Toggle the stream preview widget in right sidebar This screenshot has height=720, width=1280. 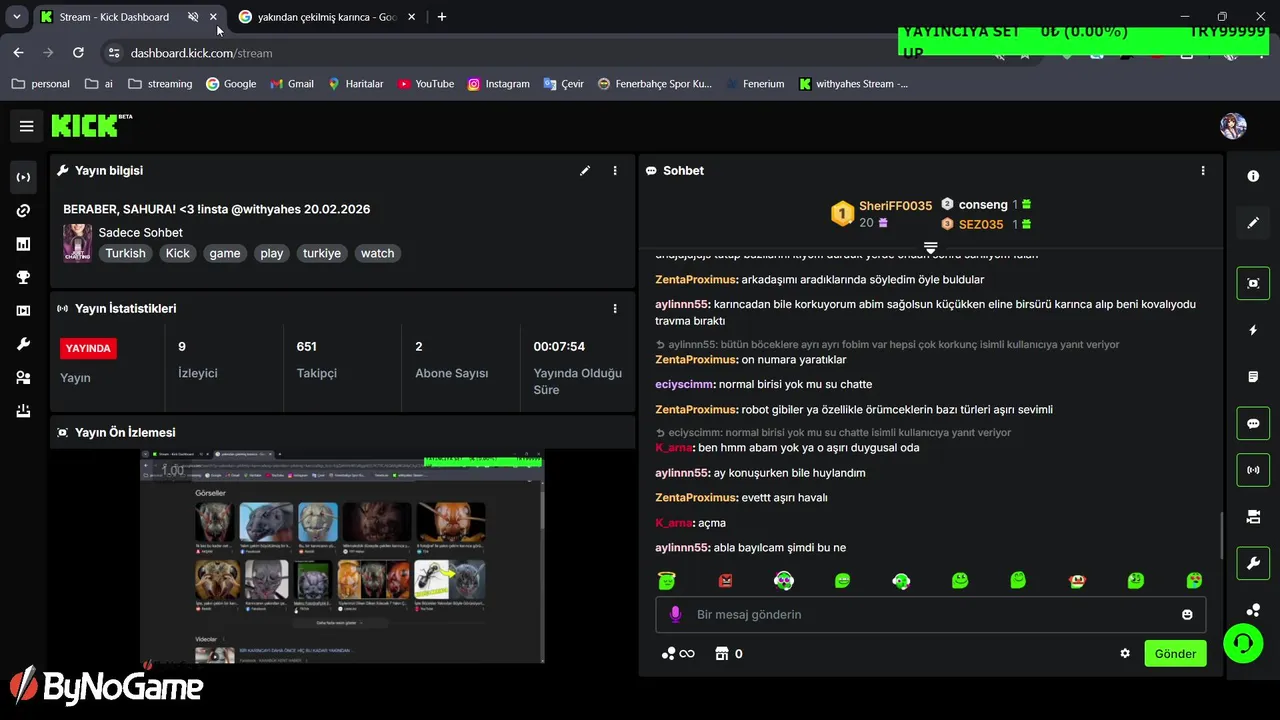coord(1253,283)
